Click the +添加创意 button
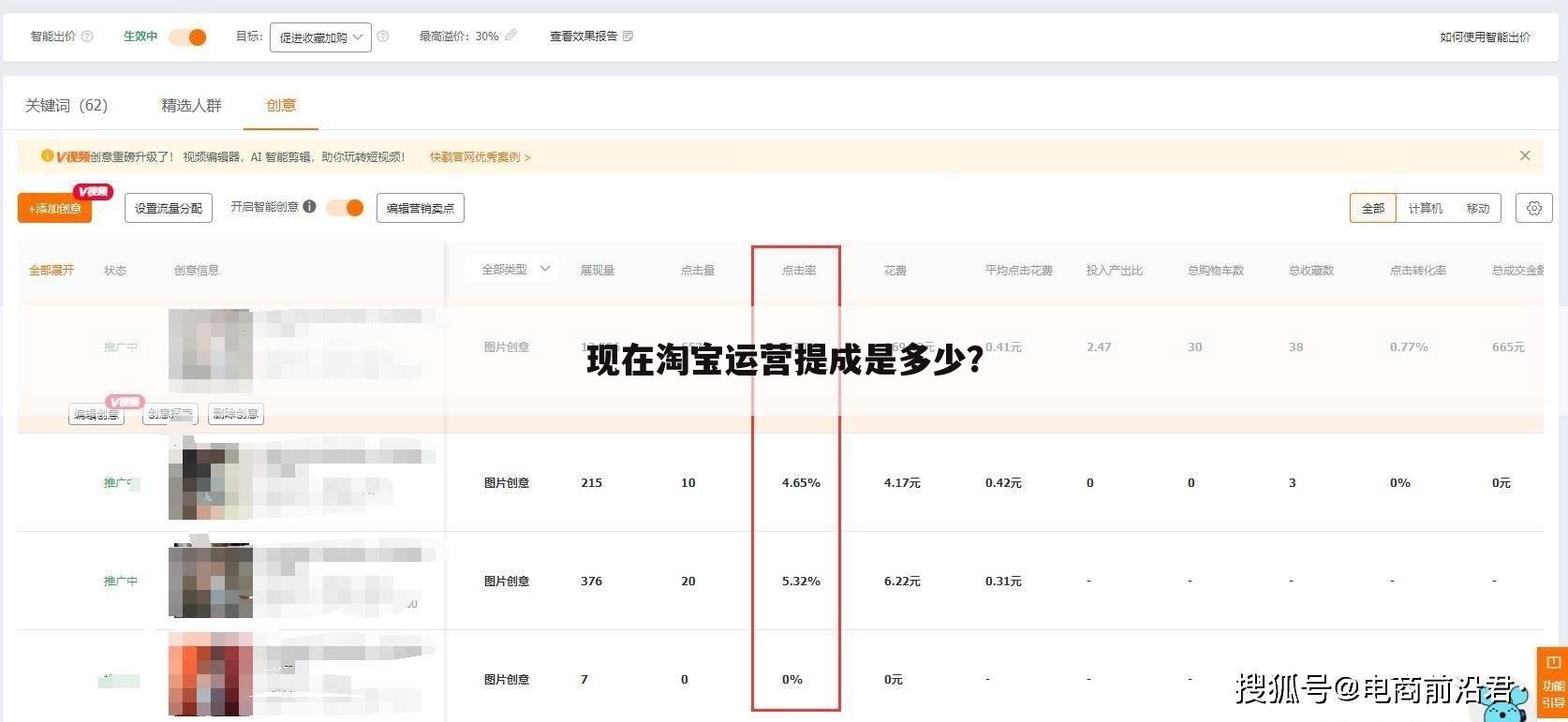The image size is (1568, 722). tap(54, 208)
